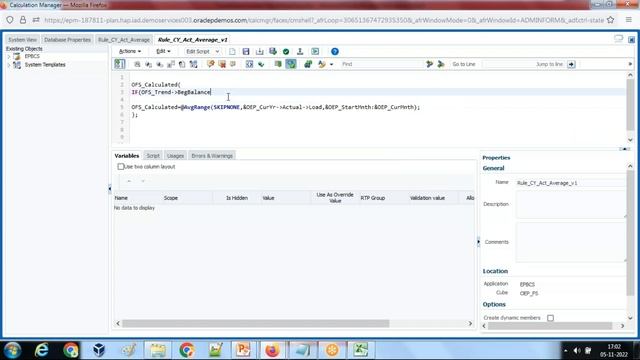Image resolution: width=640 pixels, height=360 pixels.
Task: Click the Save As icon
Action: tap(259, 51)
